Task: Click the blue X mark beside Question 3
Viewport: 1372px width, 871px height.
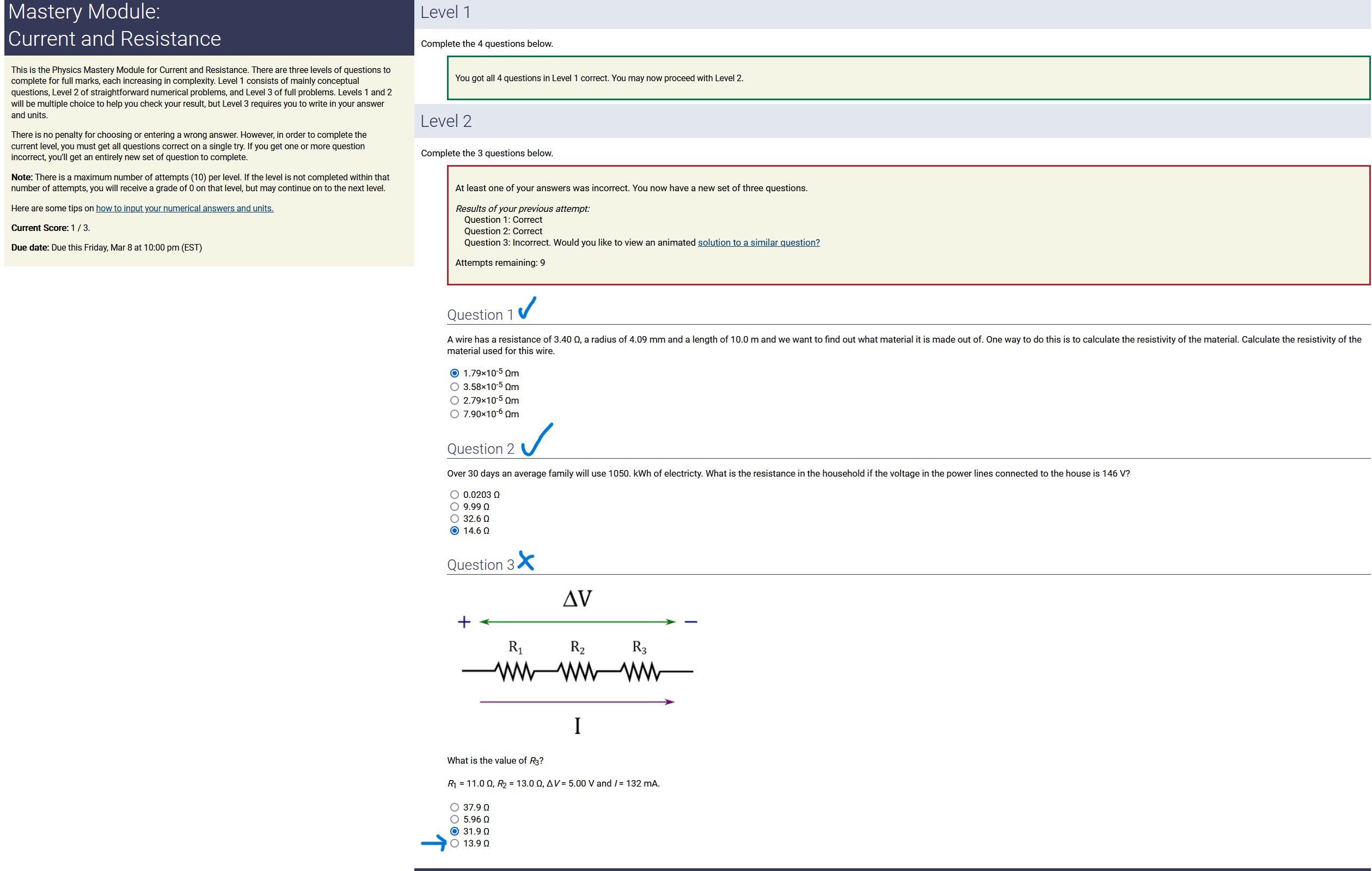Action: (x=526, y=561)
